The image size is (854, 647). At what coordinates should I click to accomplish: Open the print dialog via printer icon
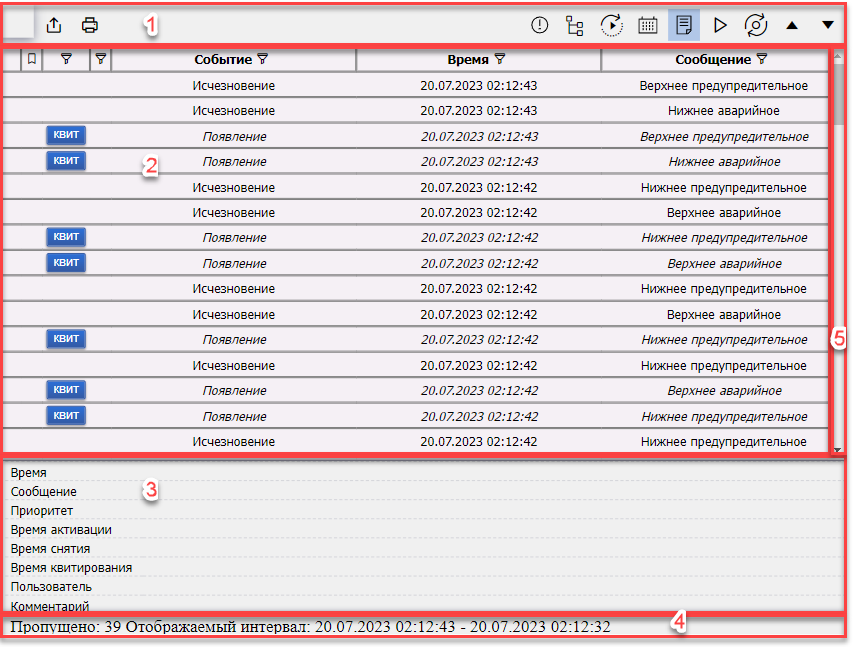(x=90, y=25)
